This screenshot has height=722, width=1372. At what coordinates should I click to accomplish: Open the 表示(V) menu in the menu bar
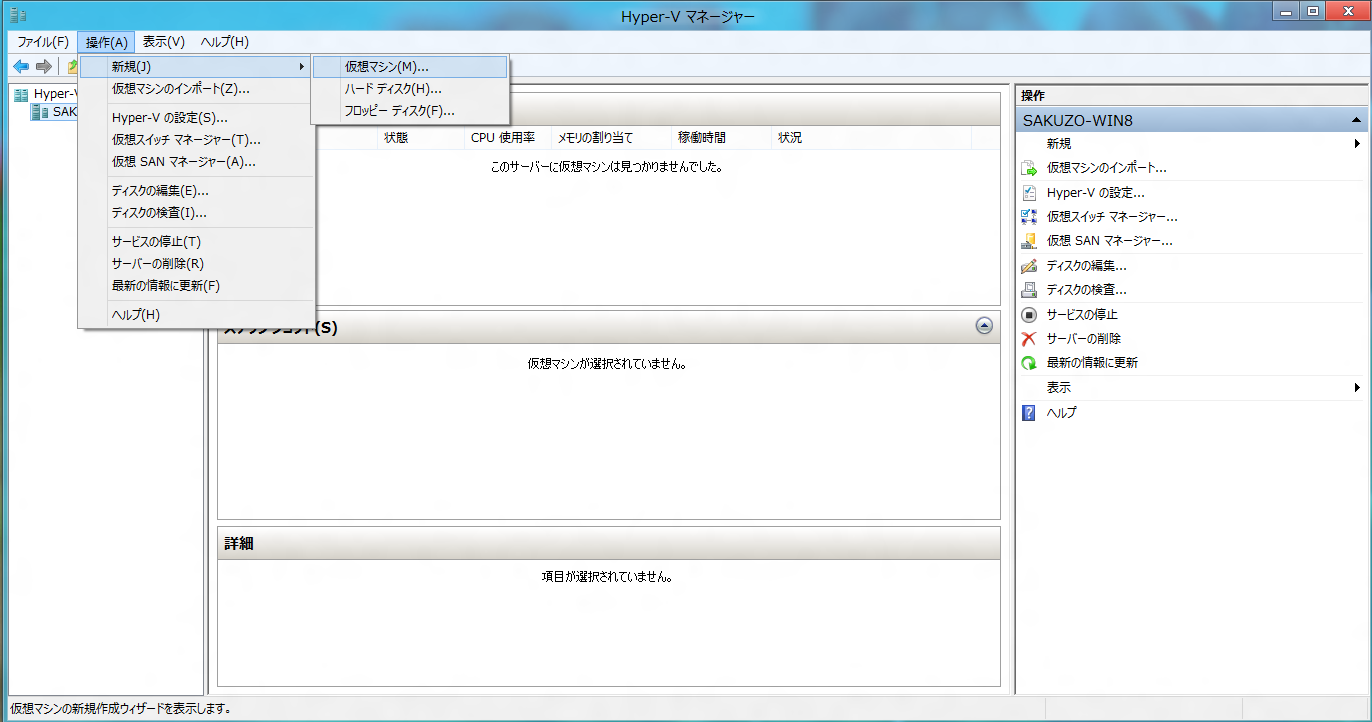(164, 42)
